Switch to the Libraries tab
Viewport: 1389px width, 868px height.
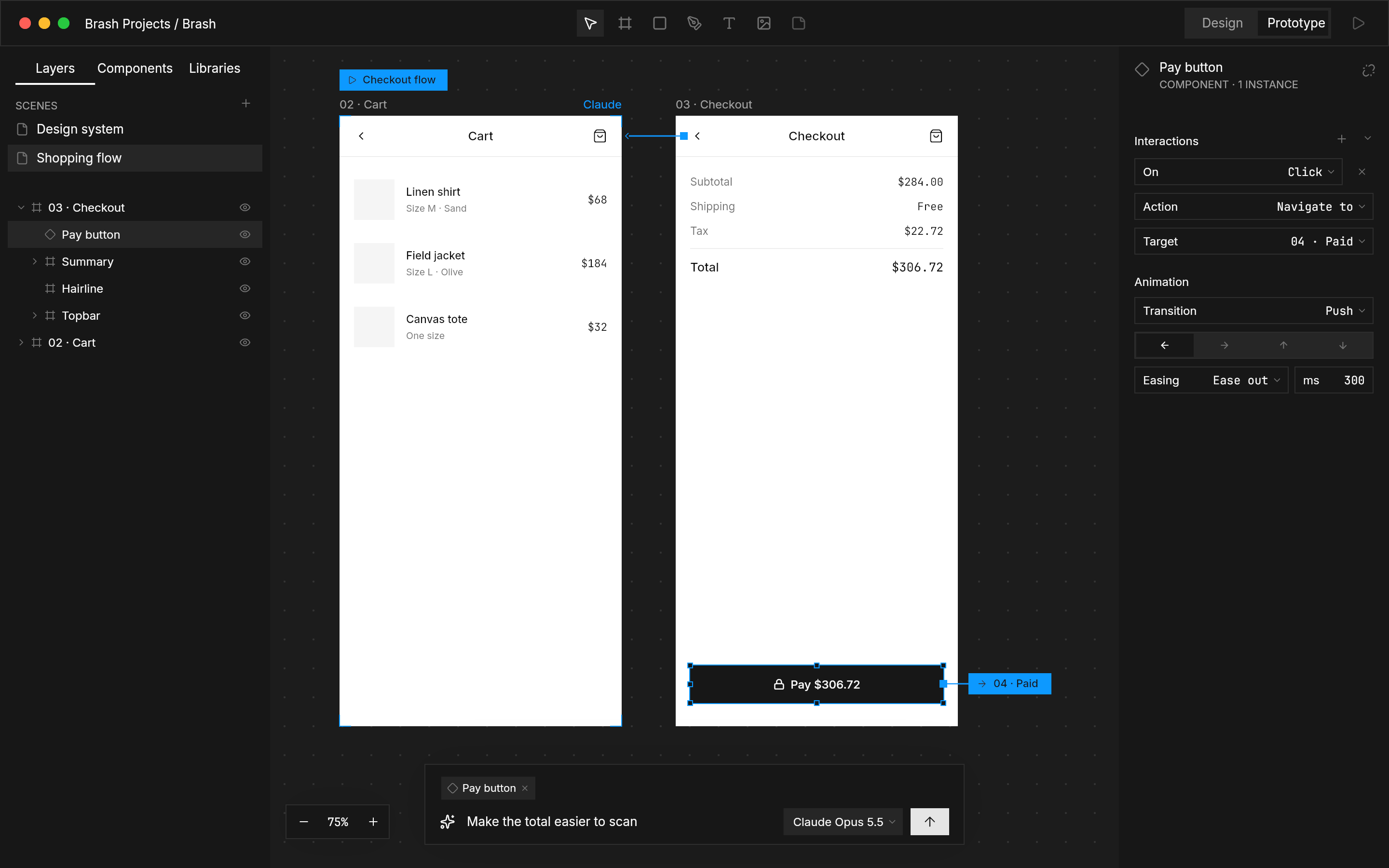(x=215, y=68)
